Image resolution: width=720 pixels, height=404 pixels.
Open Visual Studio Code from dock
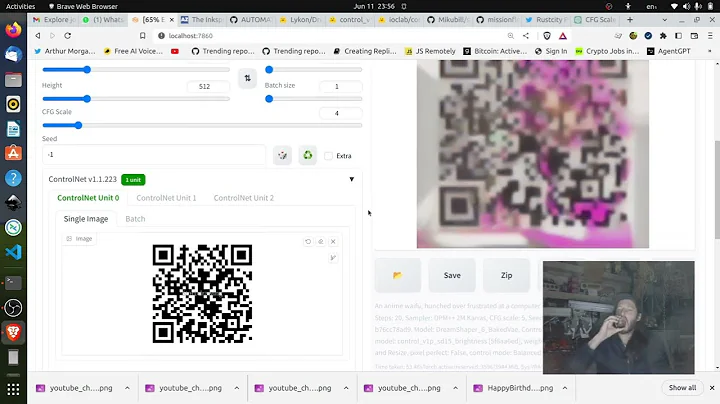coord(13,252)
